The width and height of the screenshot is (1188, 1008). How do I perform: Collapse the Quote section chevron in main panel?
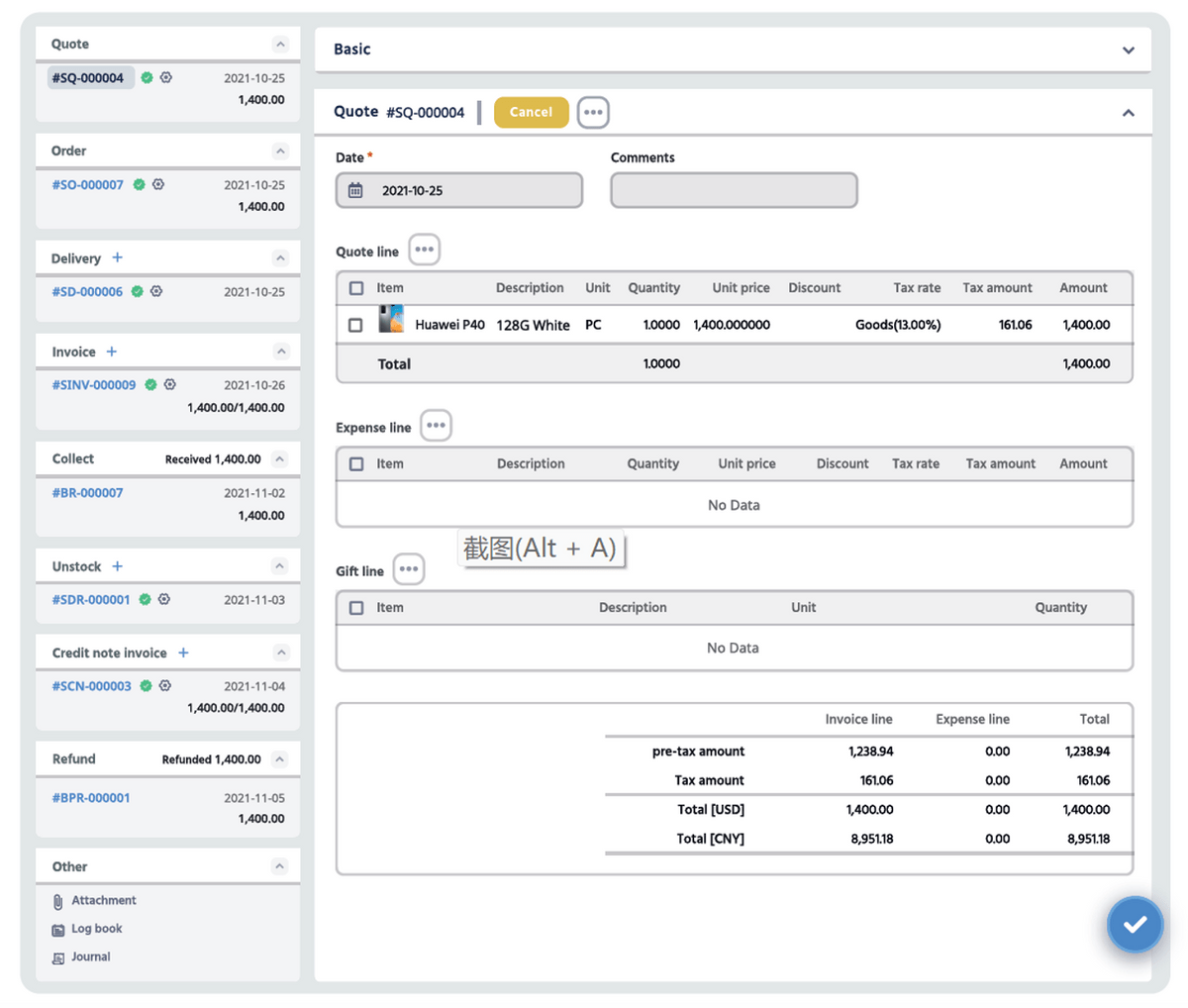coord(1128,113)
